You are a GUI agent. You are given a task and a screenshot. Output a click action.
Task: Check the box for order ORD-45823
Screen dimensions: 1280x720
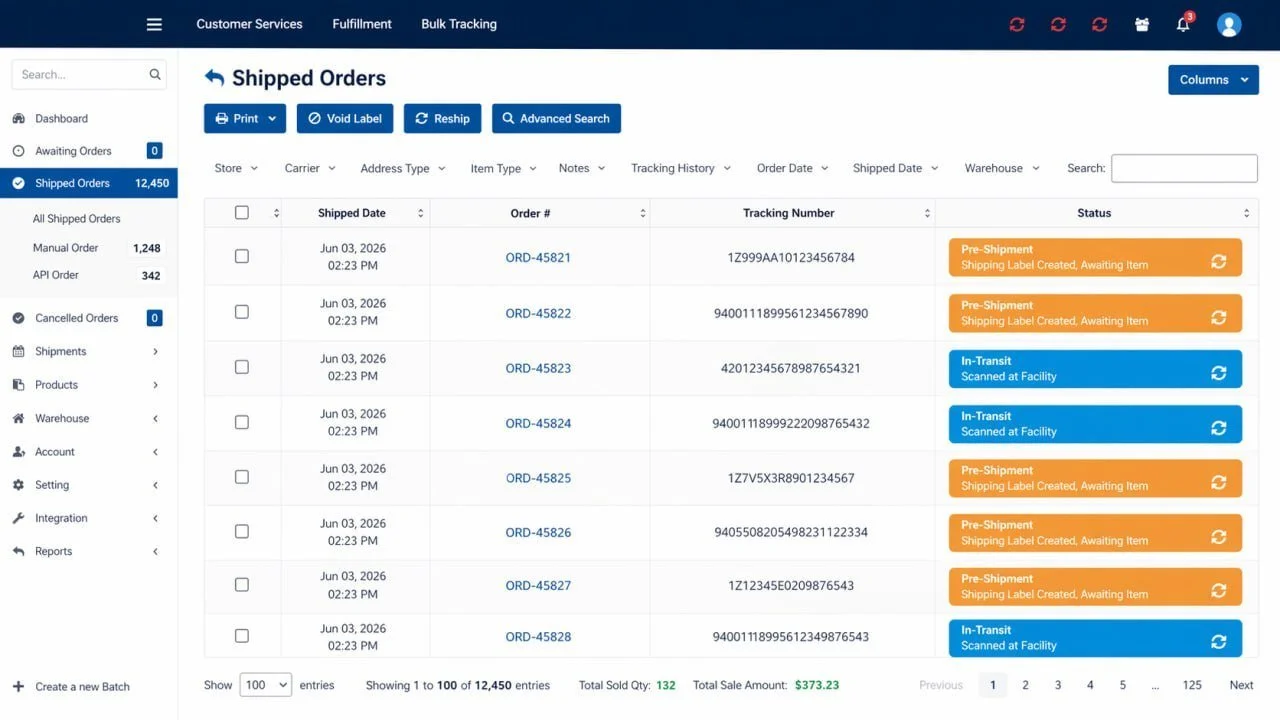[242, 367]
